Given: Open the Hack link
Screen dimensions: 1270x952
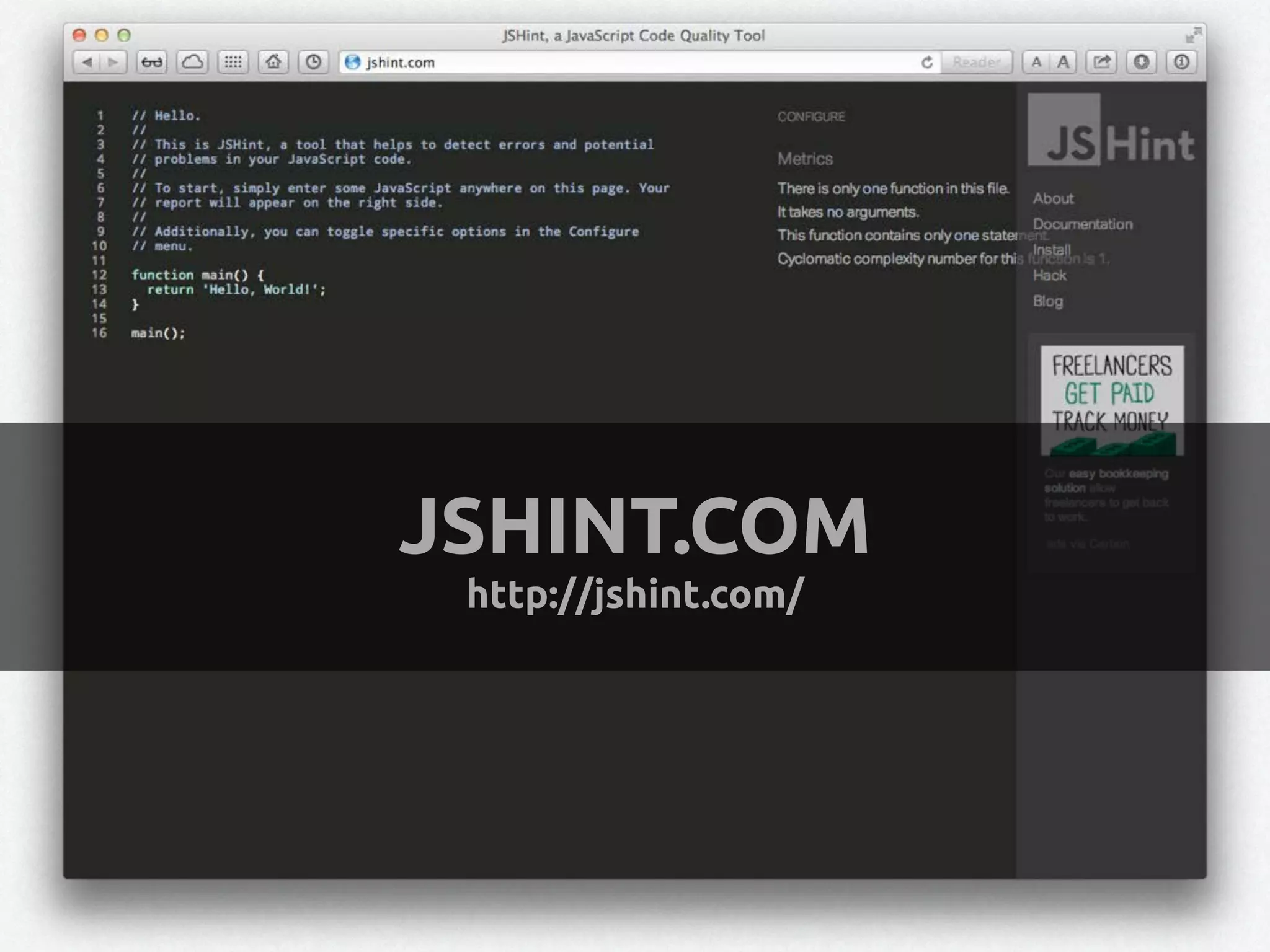Looking at the screenshot, I should coord(1049,275).
